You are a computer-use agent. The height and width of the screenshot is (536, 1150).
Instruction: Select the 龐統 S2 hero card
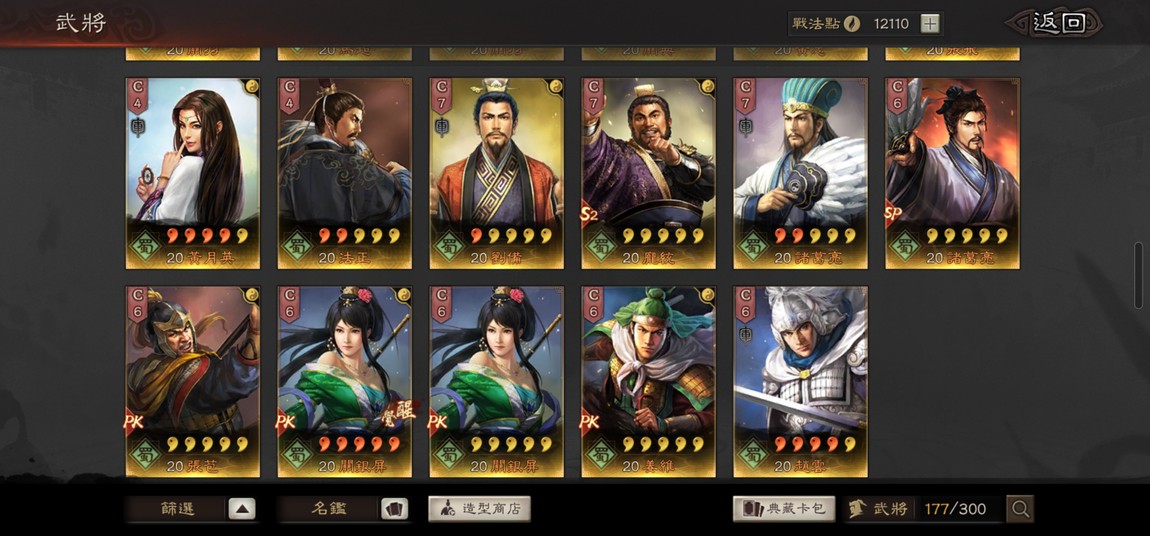(x=648, y=173)
